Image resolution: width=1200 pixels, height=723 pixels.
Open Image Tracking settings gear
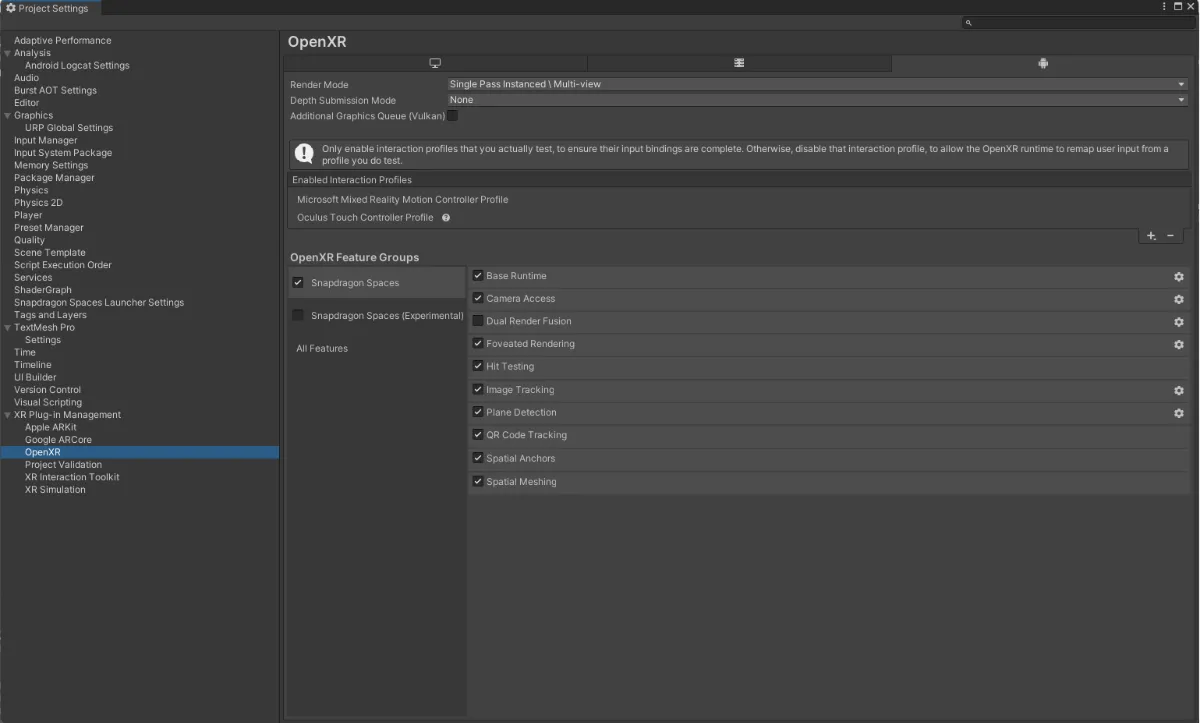tap(1178, 391)
